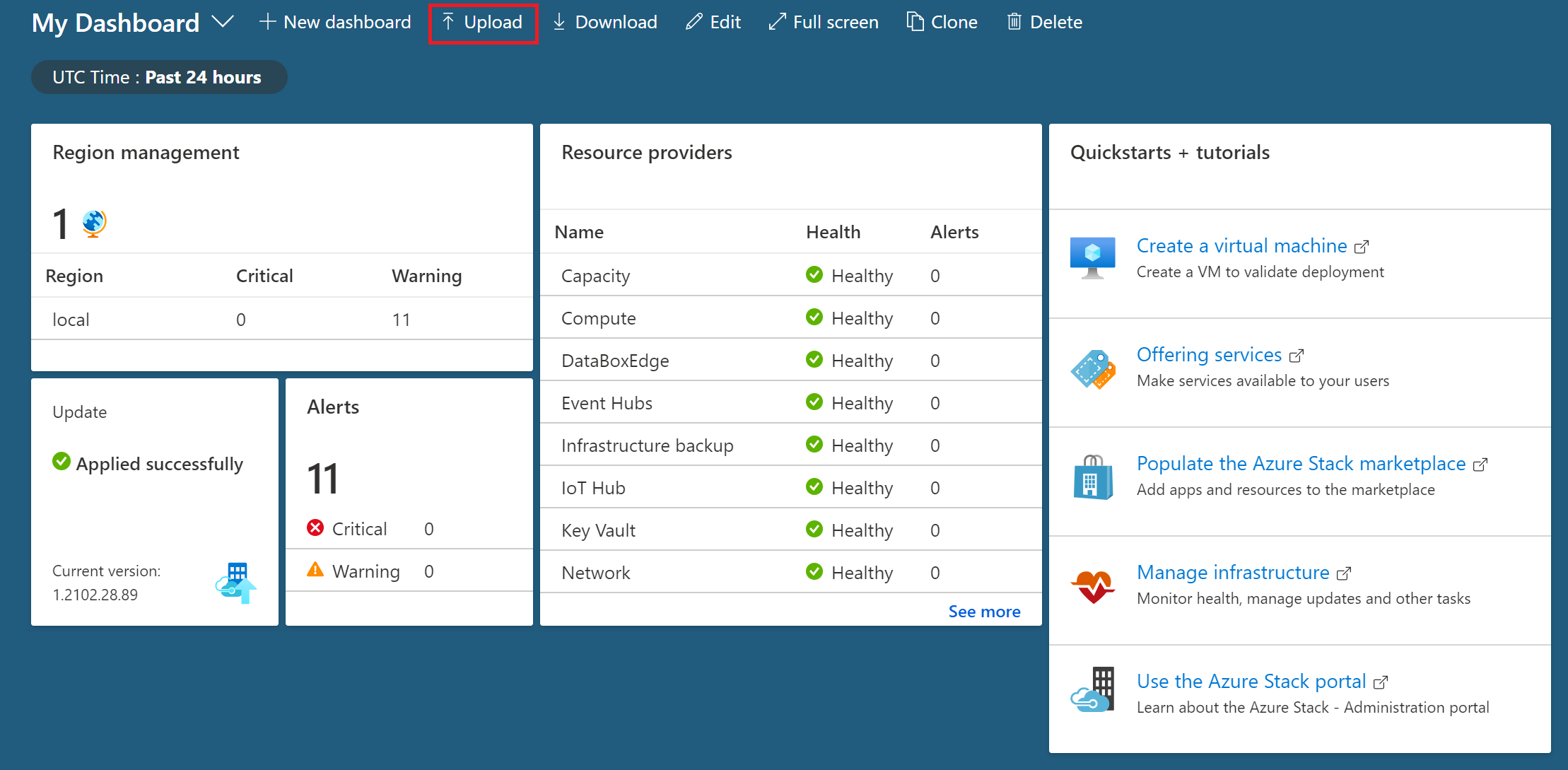
Task: Expand Resource providers See more list
Action: [984, 611]
